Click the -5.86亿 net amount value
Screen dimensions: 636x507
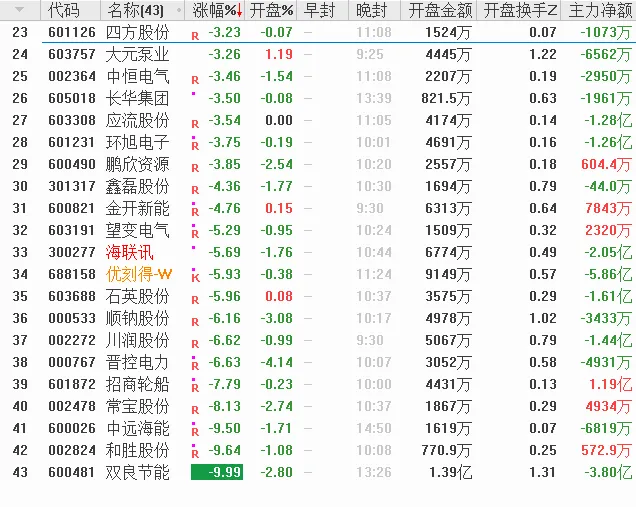(608, 274)
